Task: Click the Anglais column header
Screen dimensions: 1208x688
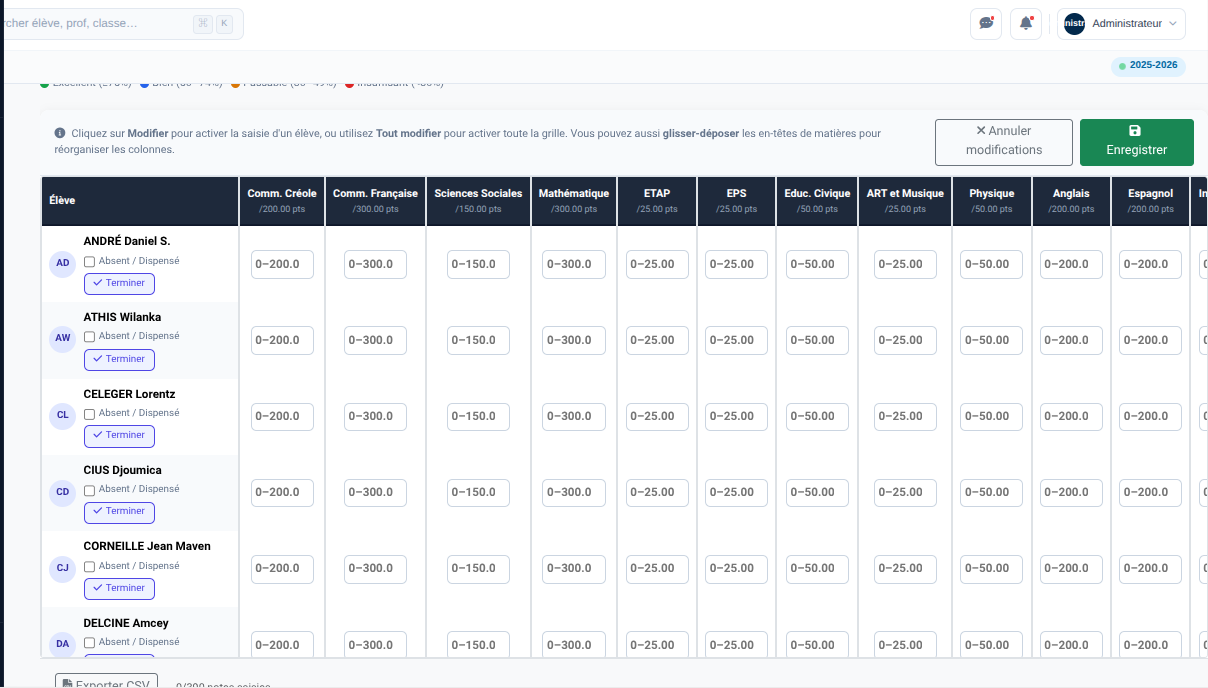Action: (x=1071, y=200)
